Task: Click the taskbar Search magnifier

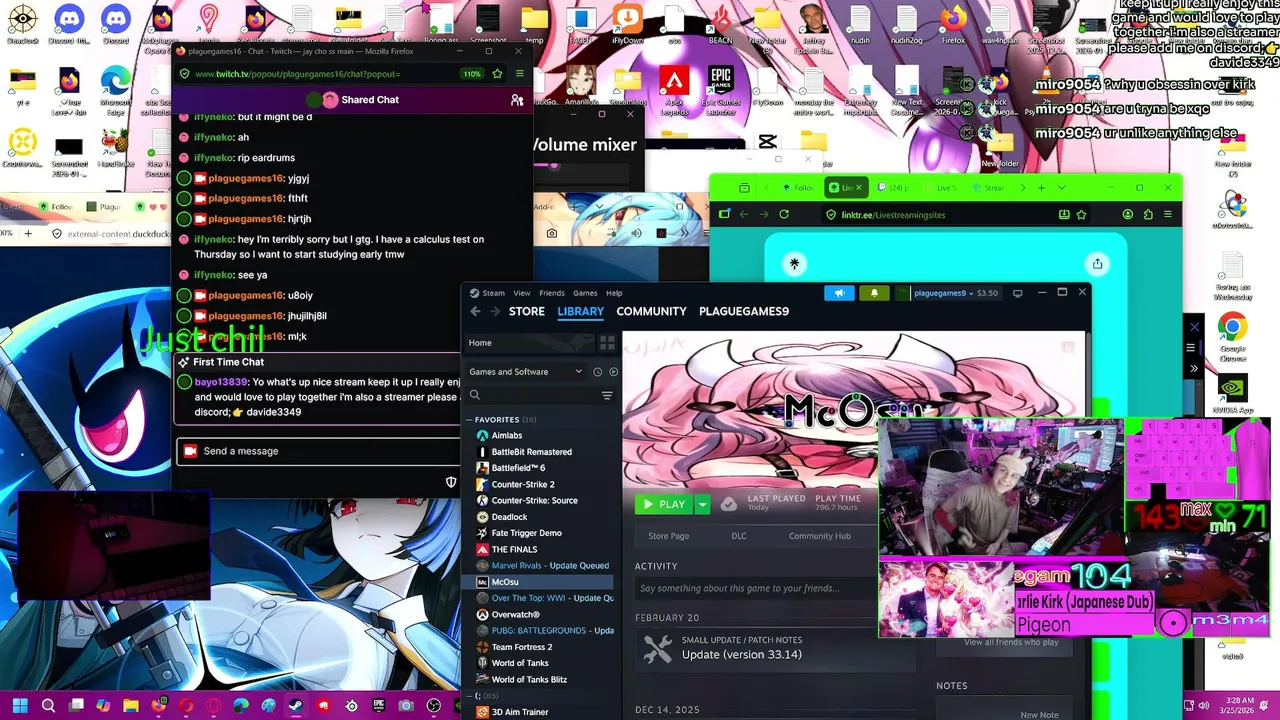Action: click(x=48, y=705)
